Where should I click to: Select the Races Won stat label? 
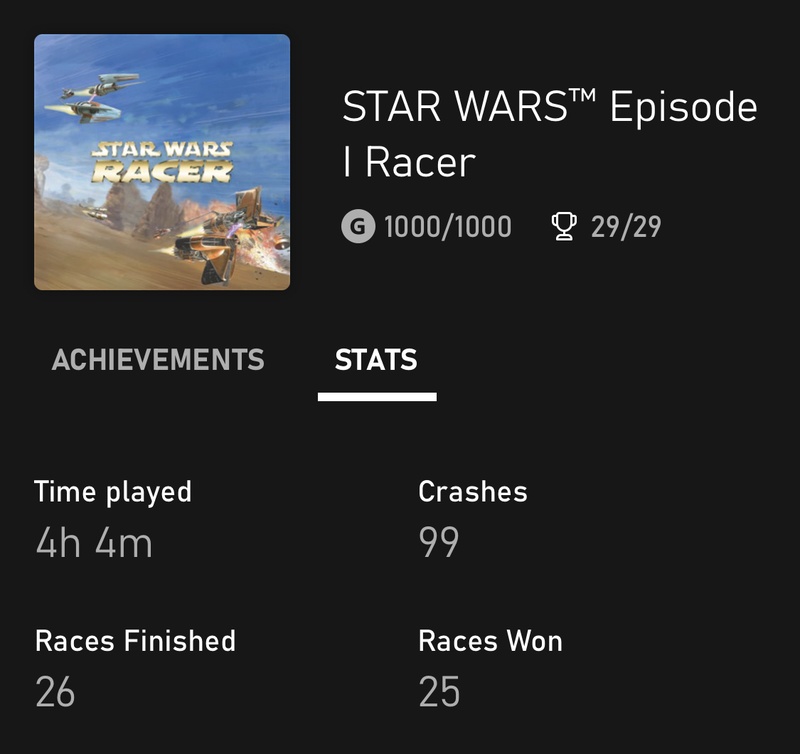coord(490,641)
